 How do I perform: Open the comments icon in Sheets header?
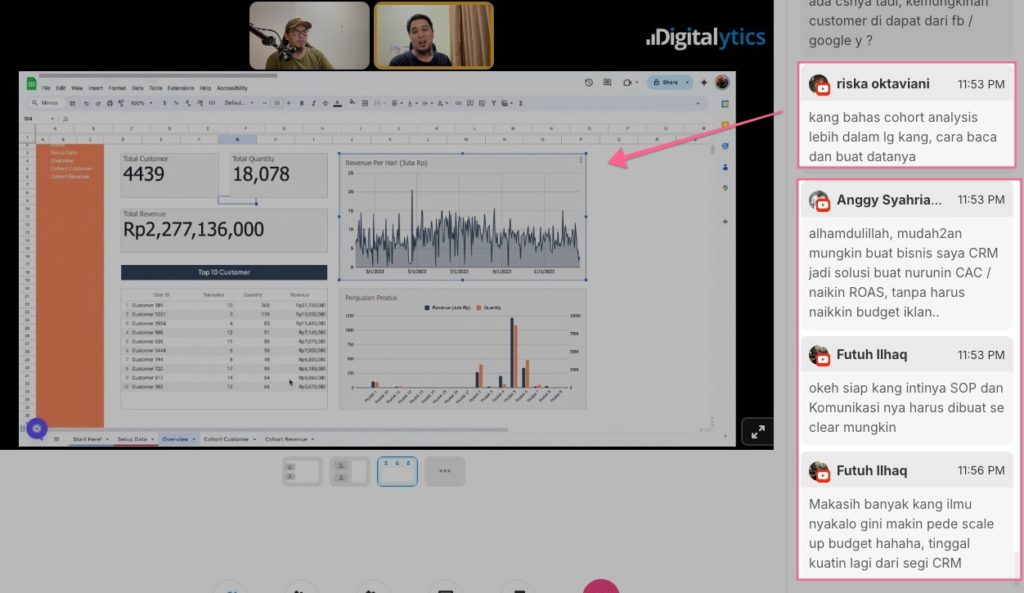(x=609, y=82)
